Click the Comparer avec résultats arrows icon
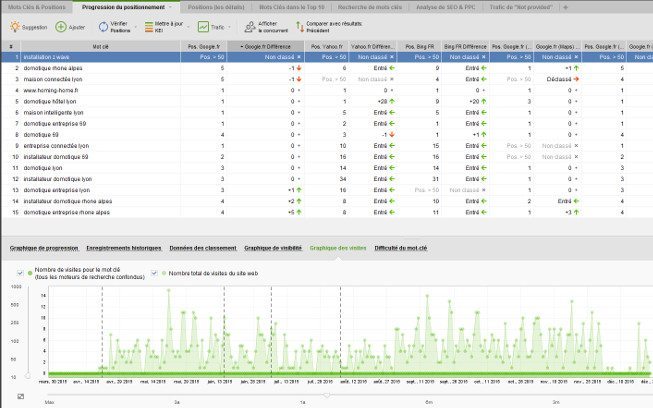 click(300, 27)
